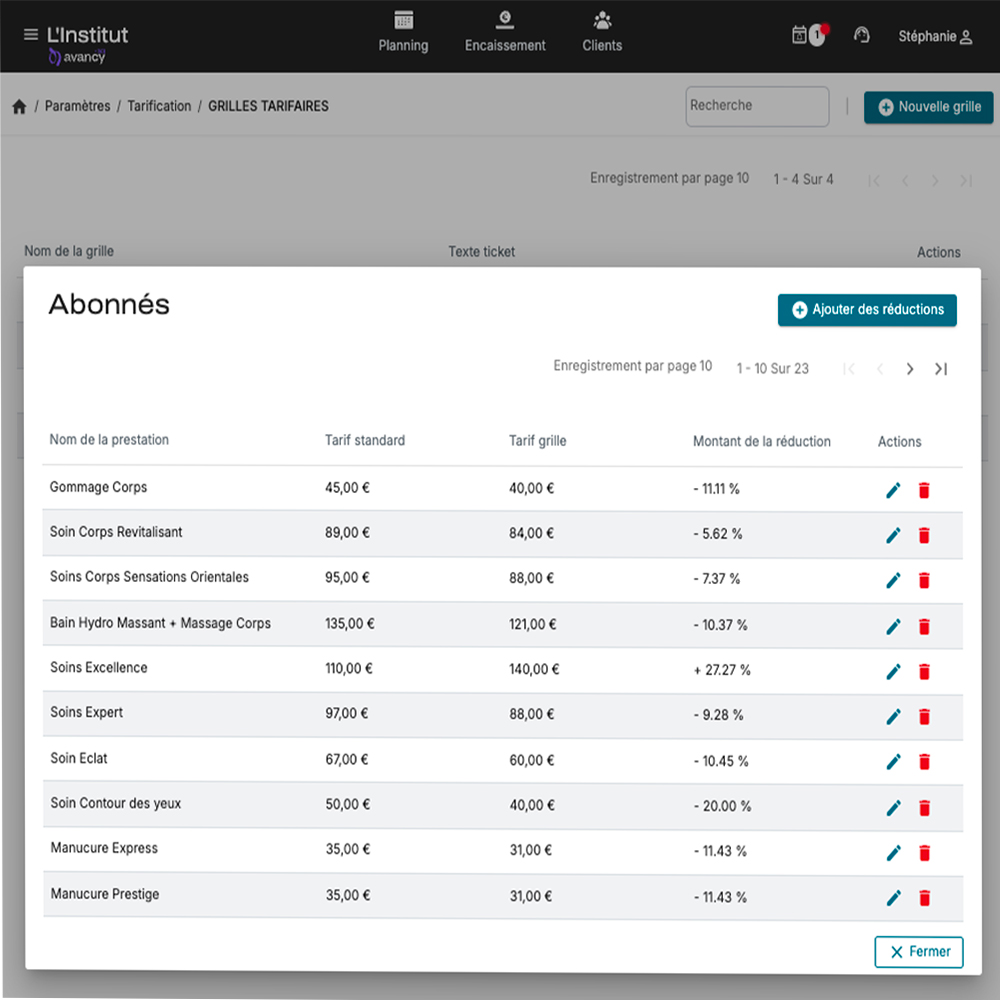
Task: Edit the Gommage Corps row with pencil icon
Action: coord(893,490)
